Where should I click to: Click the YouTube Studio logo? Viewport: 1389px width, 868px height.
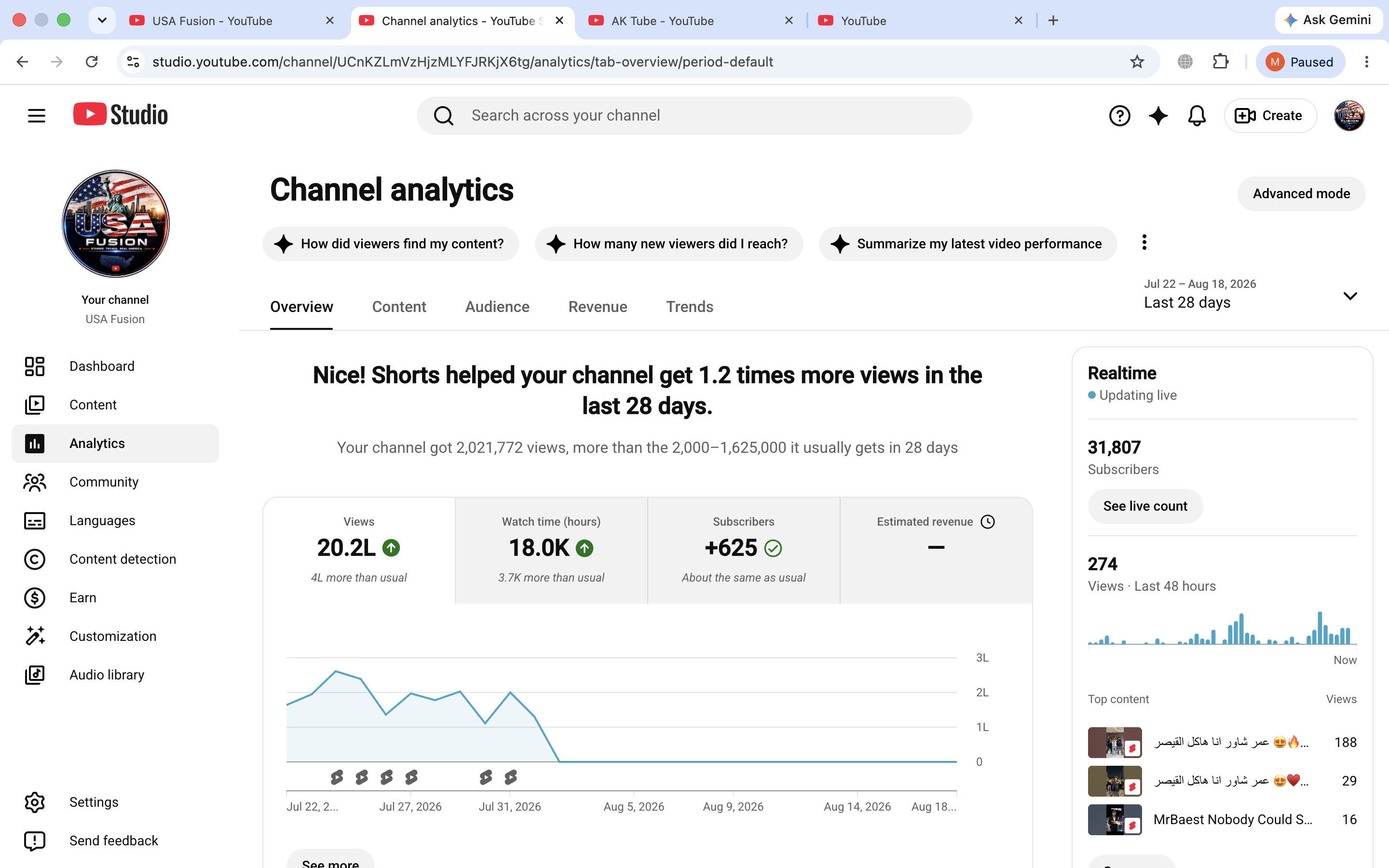121,115
